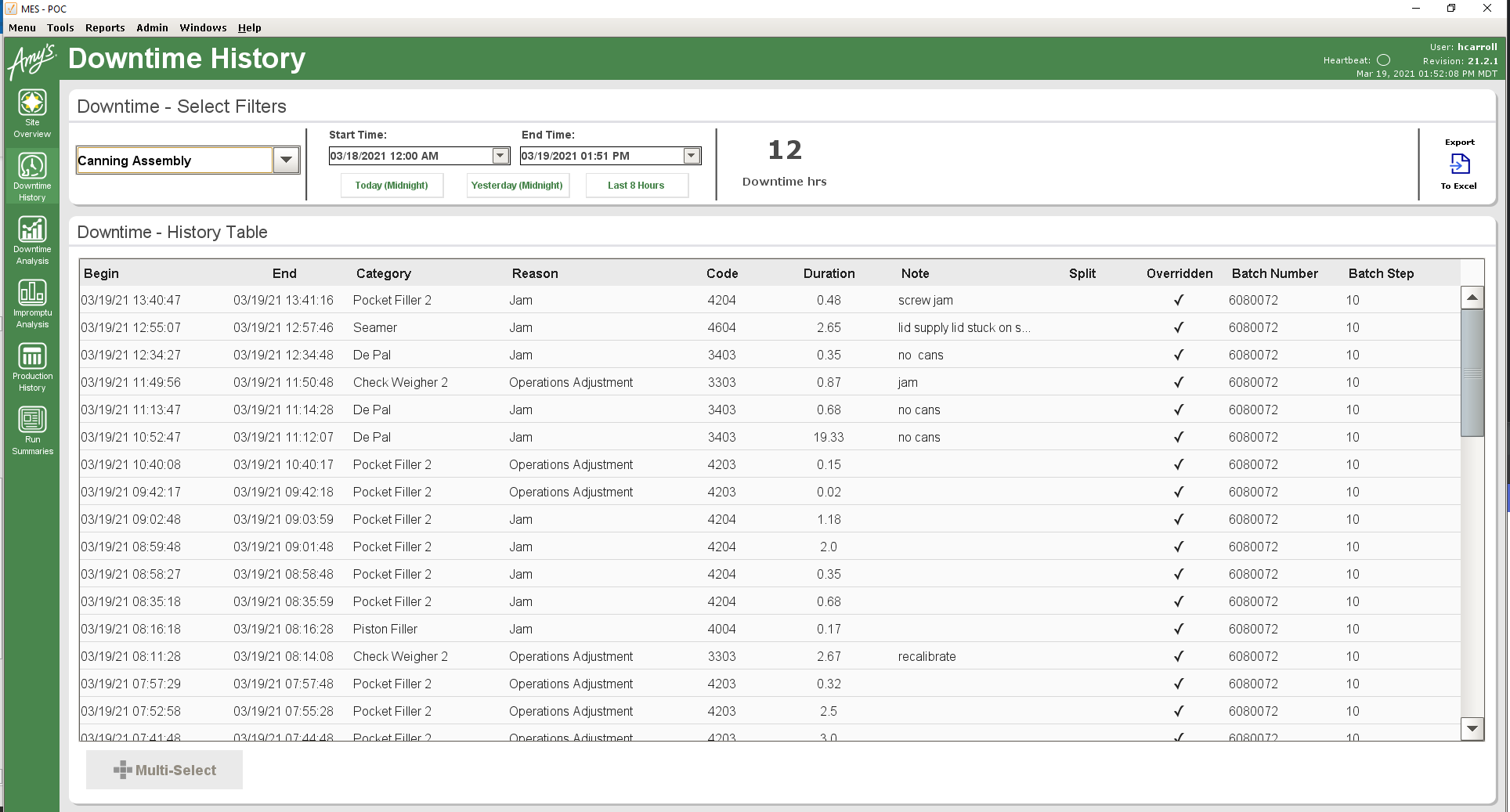The height and width of the screenshot is (812, 1510).
Task: Click the table vertical scrollbar thumb
Action: click(x=1472, y=373)
